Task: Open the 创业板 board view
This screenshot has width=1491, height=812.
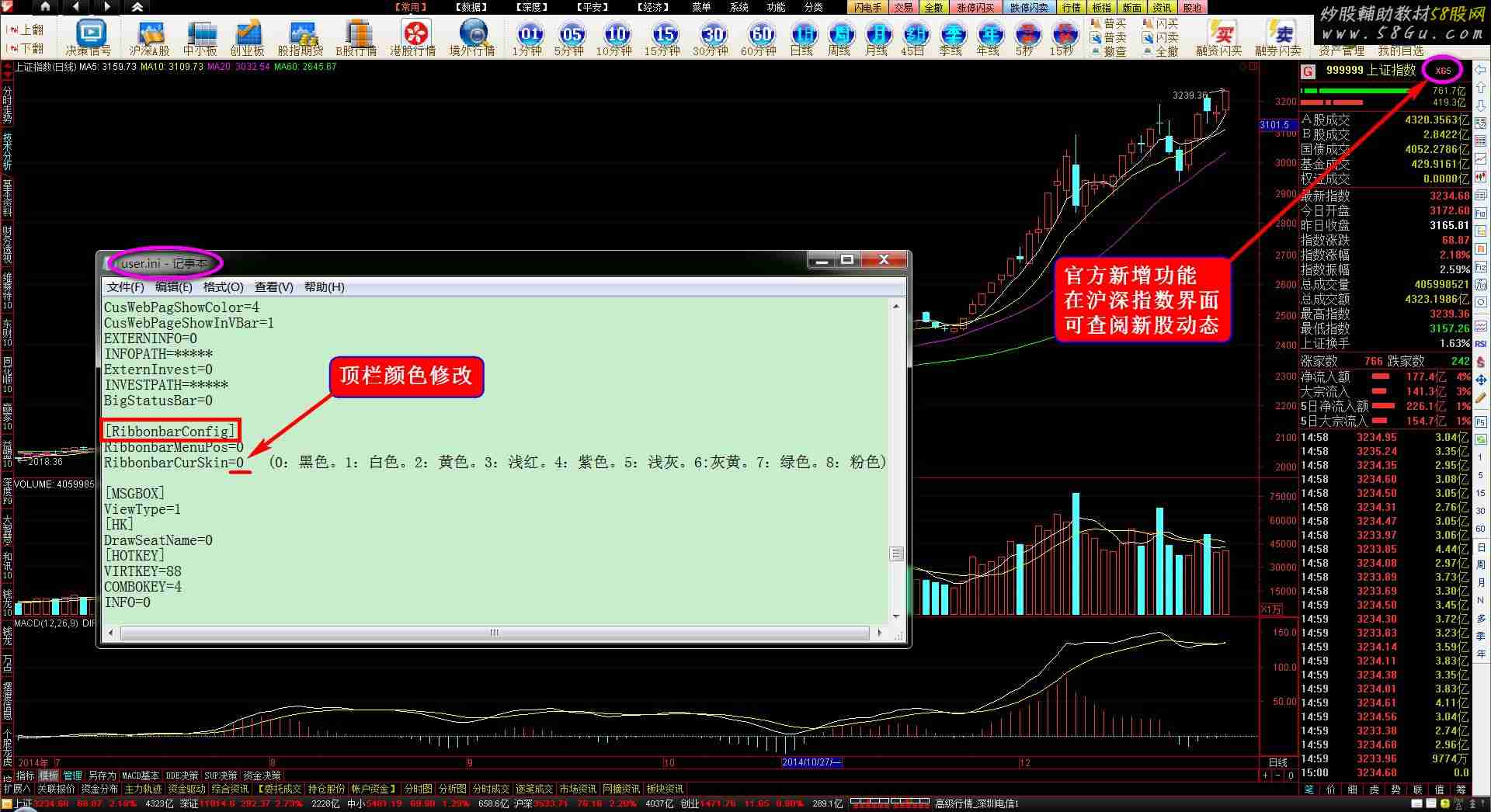Action: (248, 37)
